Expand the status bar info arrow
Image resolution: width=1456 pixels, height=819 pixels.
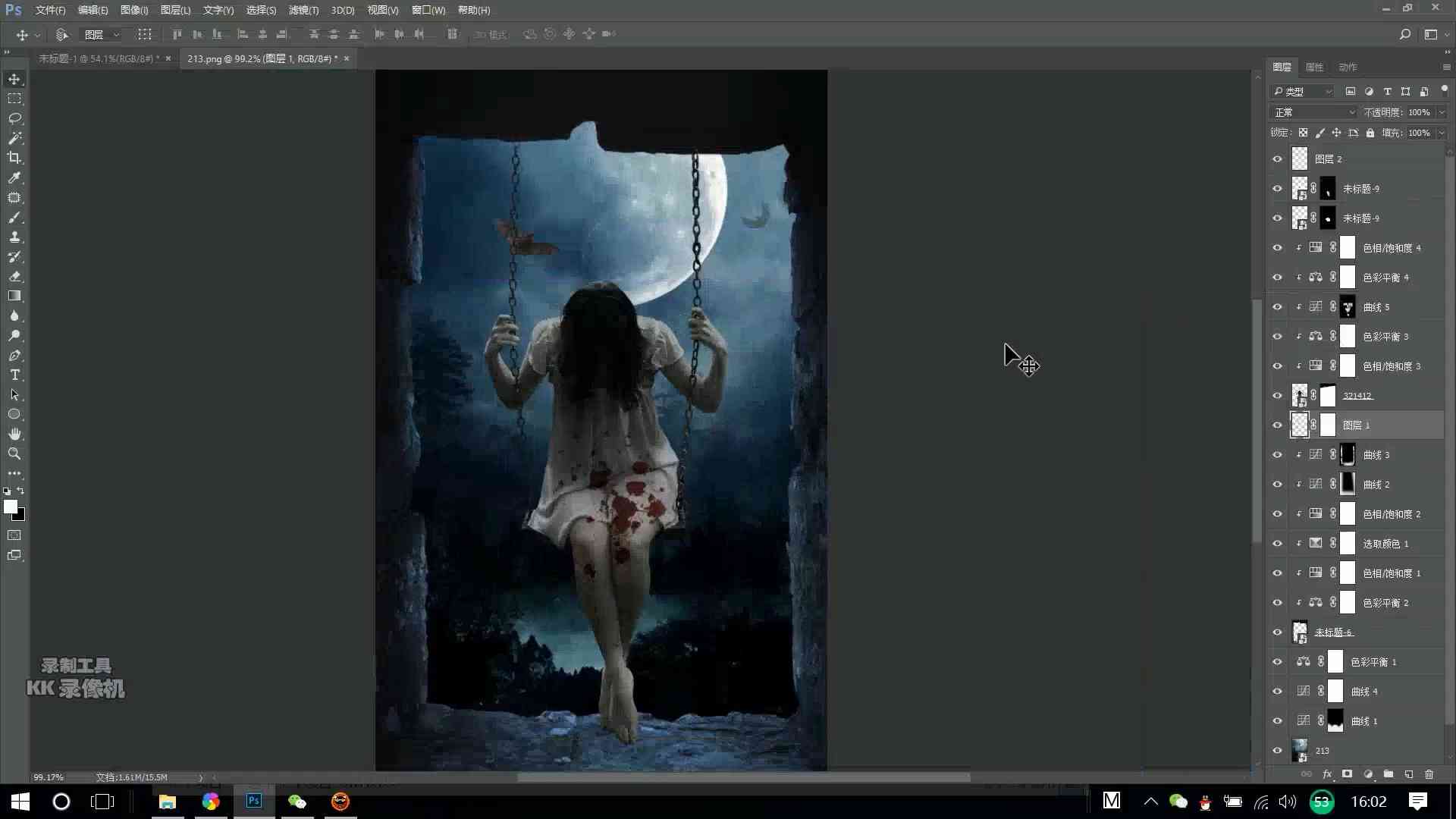[x=201, y=777]
